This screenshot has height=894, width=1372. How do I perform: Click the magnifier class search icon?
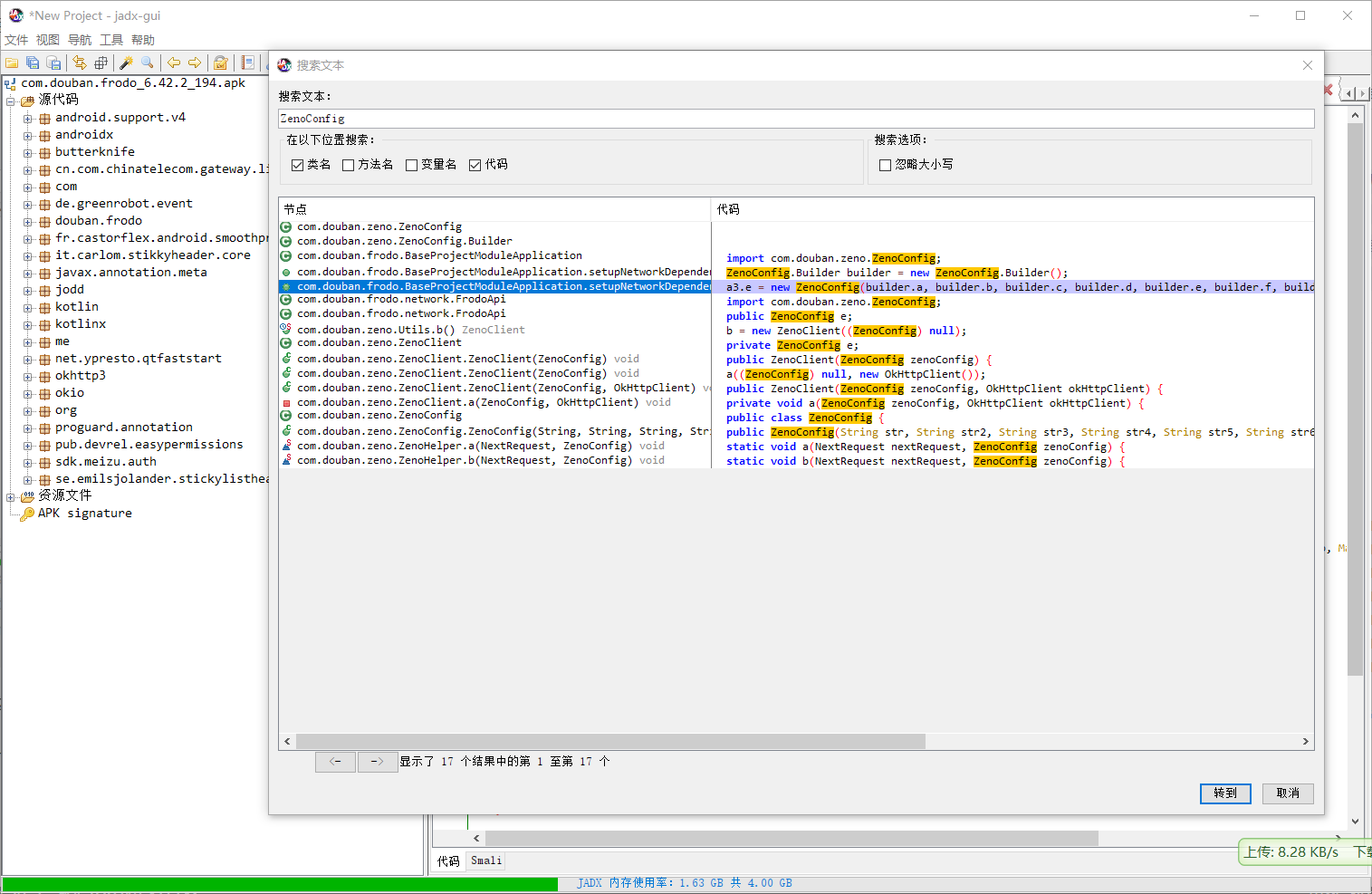coord(147,62)
